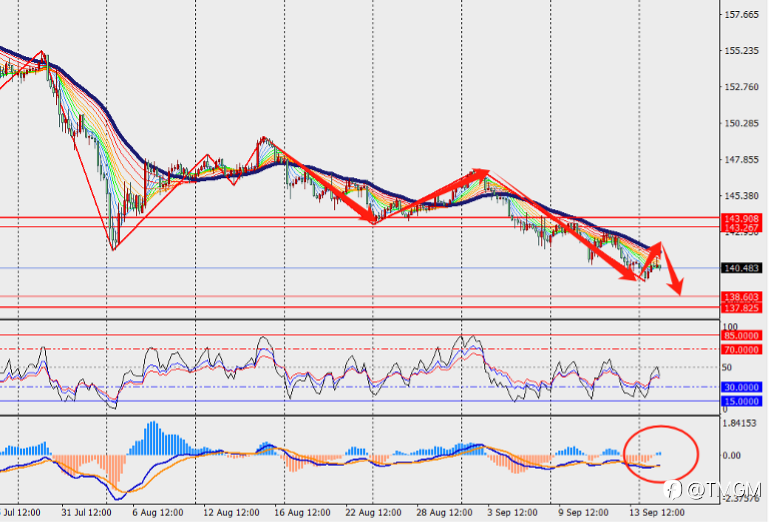The width and height of the screenshot is (770, 523).
Task: Click the 3 Sep 12:00 time label
Action: [x=512, y=513]
